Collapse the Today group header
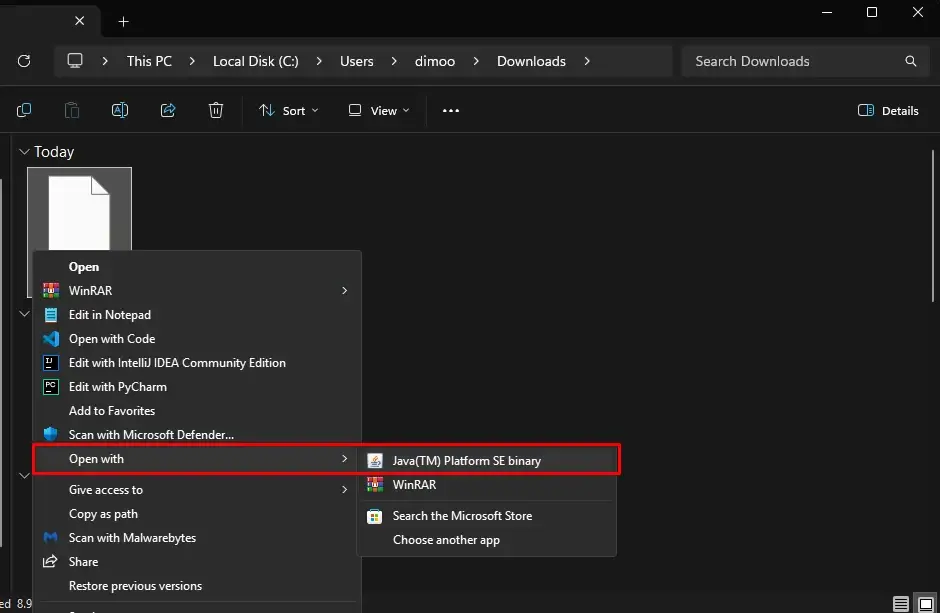Screen dimensions: 940x613 click(22, 151)
